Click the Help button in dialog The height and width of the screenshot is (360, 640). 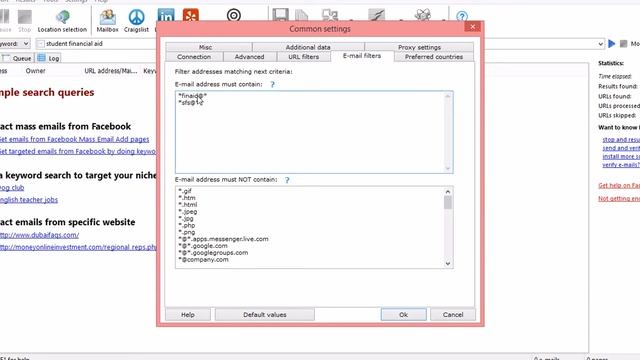coord(188,315)
